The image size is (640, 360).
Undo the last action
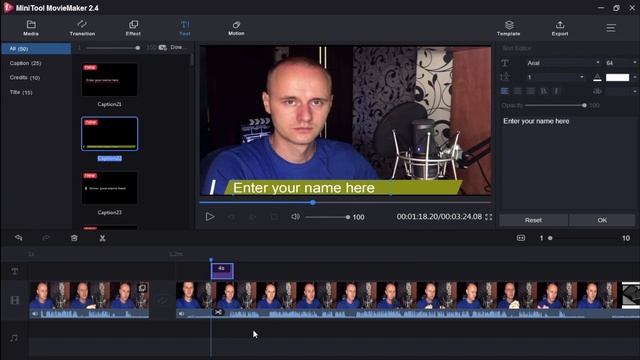coord(18,238)
